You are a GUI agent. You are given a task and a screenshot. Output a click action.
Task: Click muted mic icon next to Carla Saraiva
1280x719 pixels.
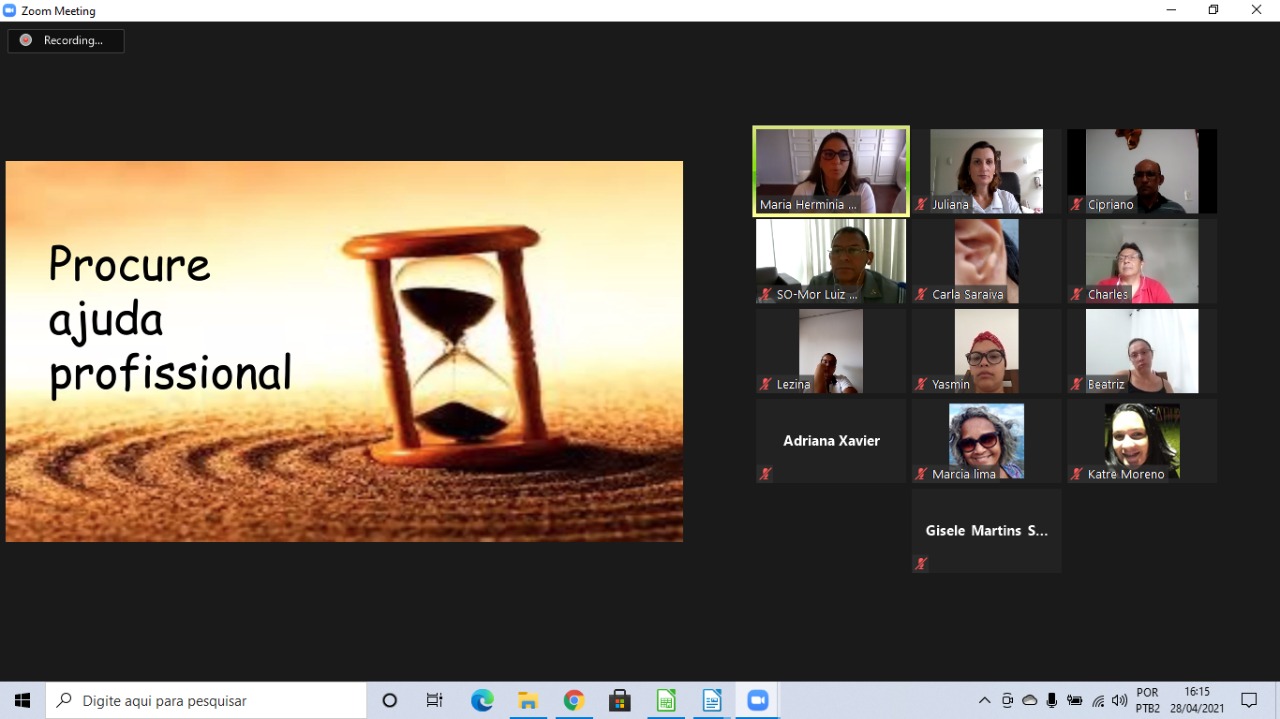921,294
